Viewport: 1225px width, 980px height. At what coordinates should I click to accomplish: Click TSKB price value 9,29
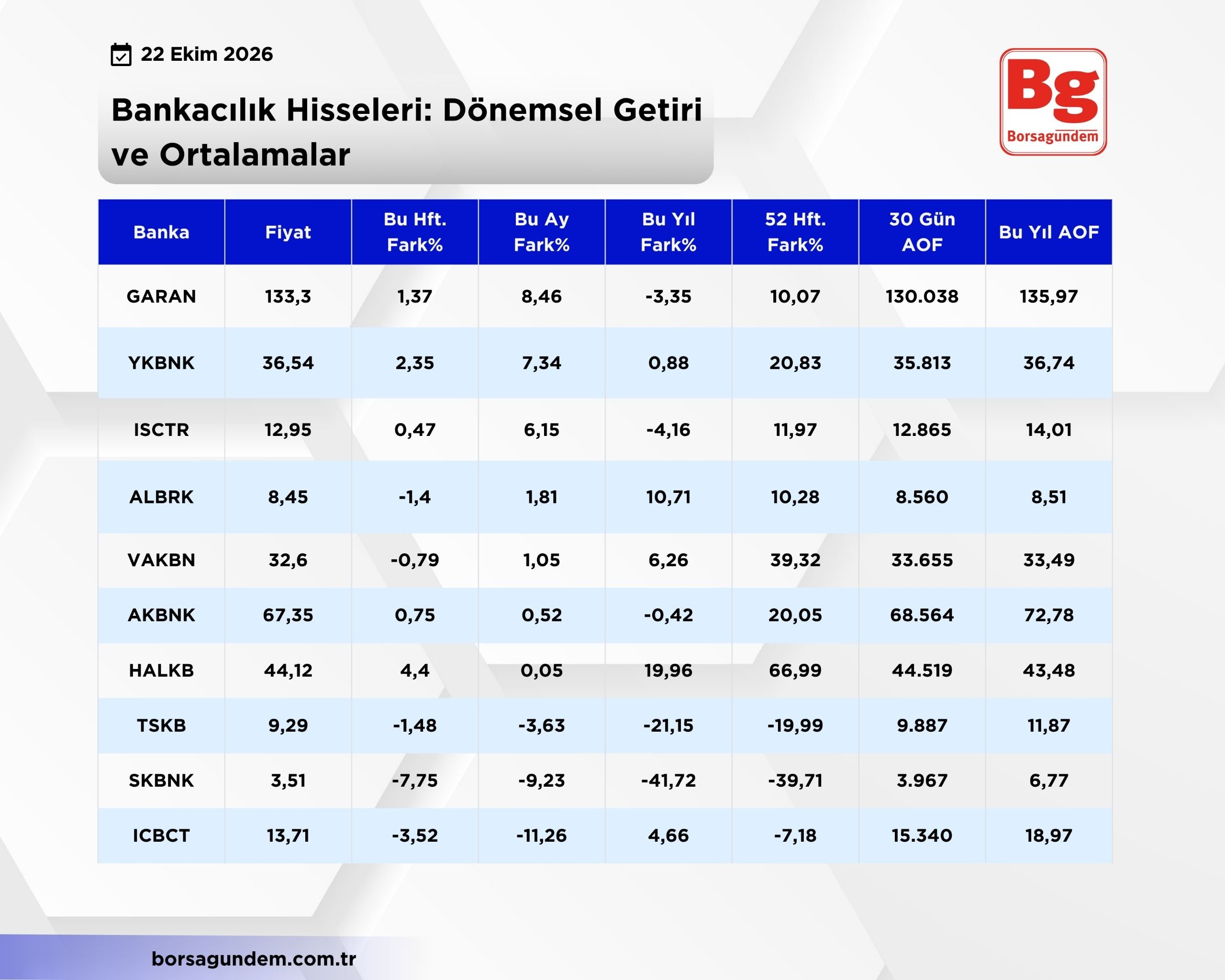click(288, 725)
